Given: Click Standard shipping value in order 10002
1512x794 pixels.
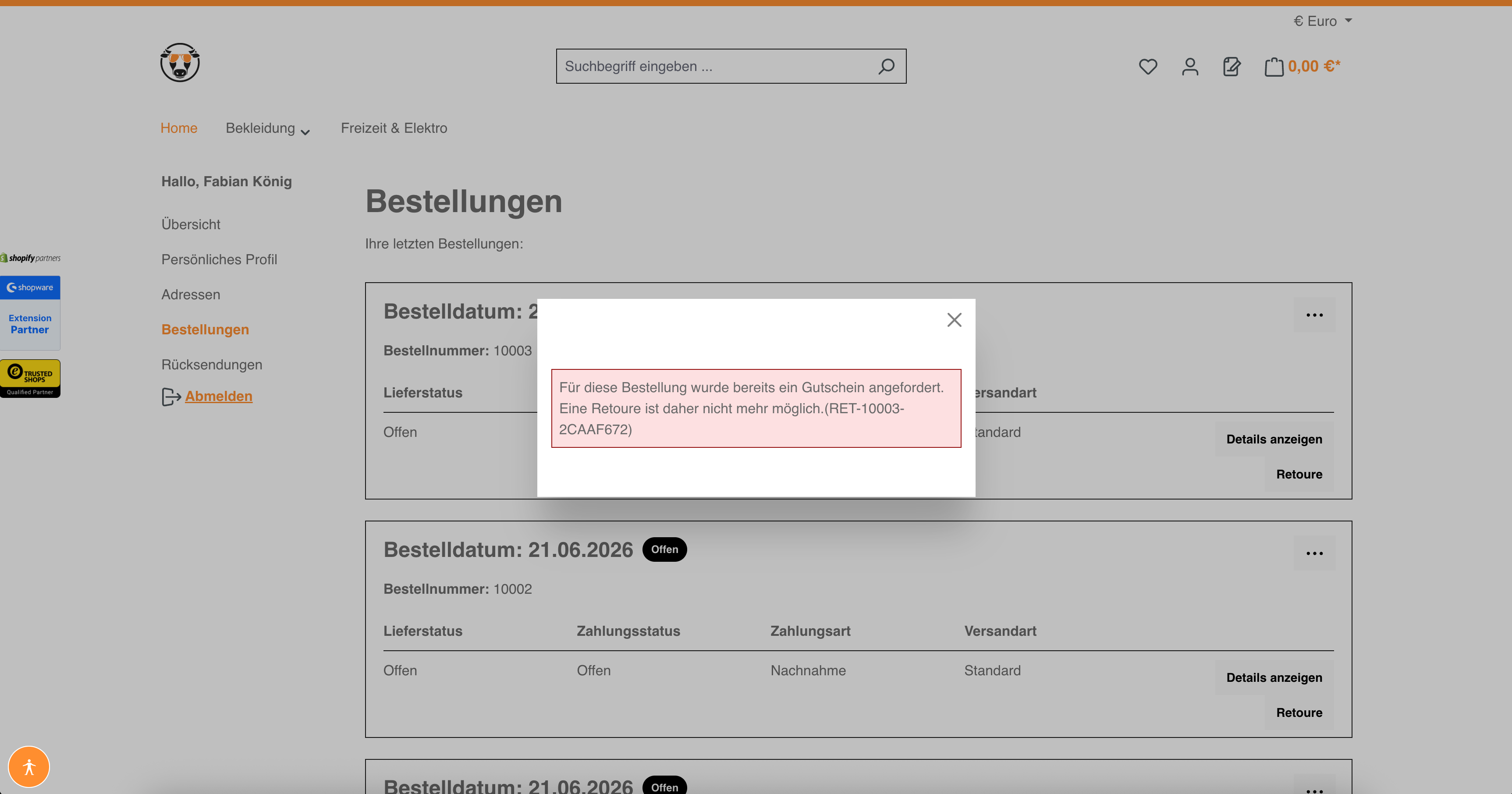Looking at the screenshot, I should coord(993,670).
